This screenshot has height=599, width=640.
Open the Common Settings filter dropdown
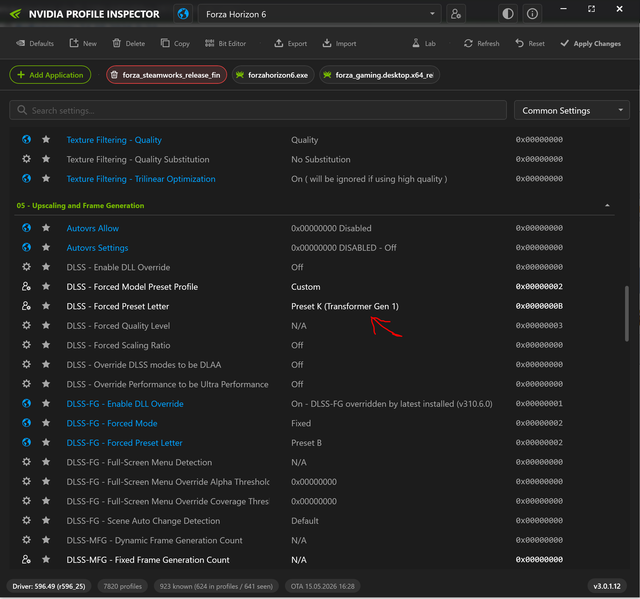[x=571, y=110]
